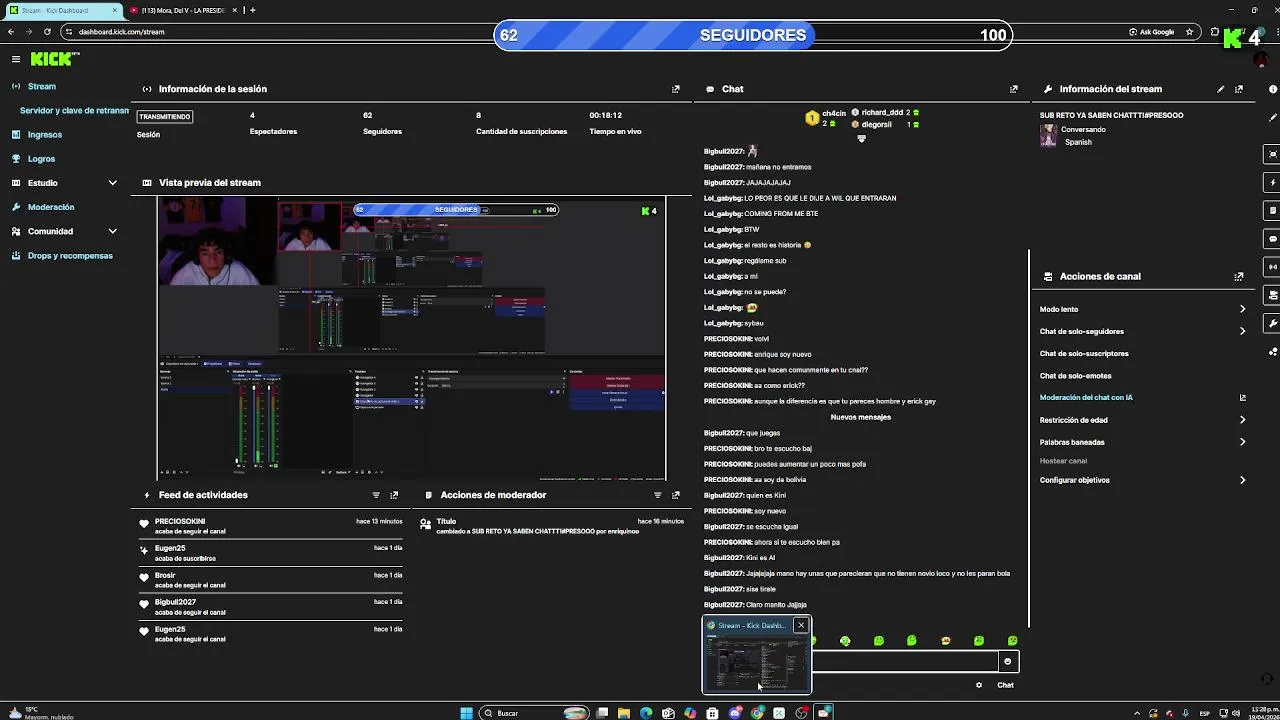The image size is (1280, 720).
Task: Click the lightning bolt icon in right rail
Action: coord(1273,182)
